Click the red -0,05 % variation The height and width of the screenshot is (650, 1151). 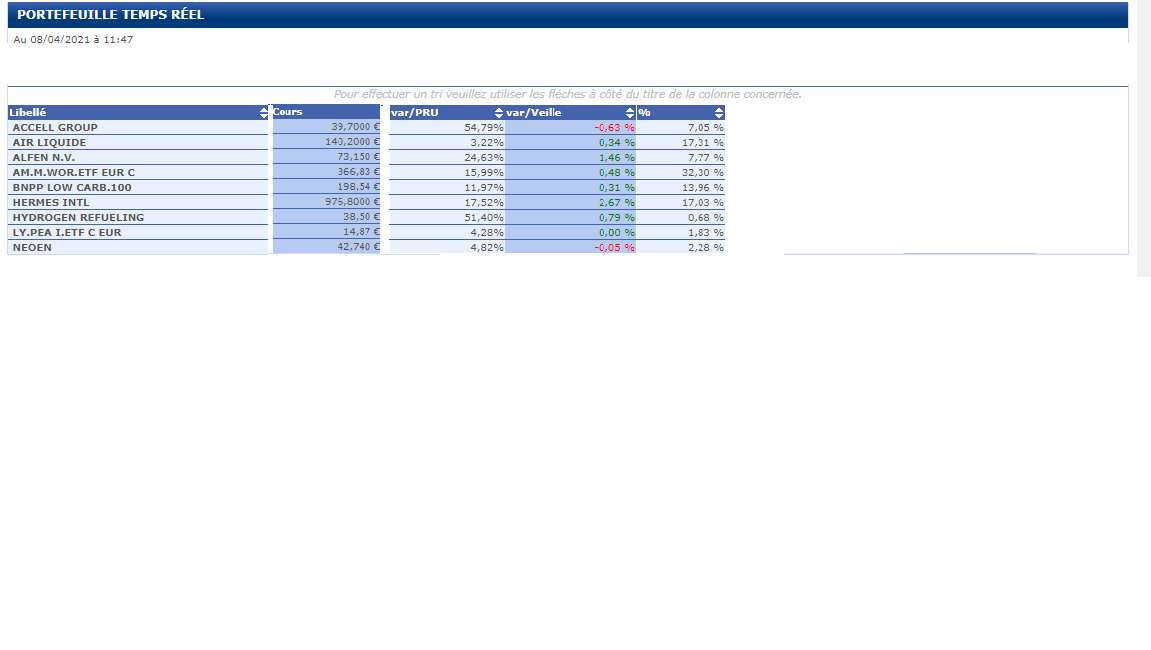tap(614, 248)
